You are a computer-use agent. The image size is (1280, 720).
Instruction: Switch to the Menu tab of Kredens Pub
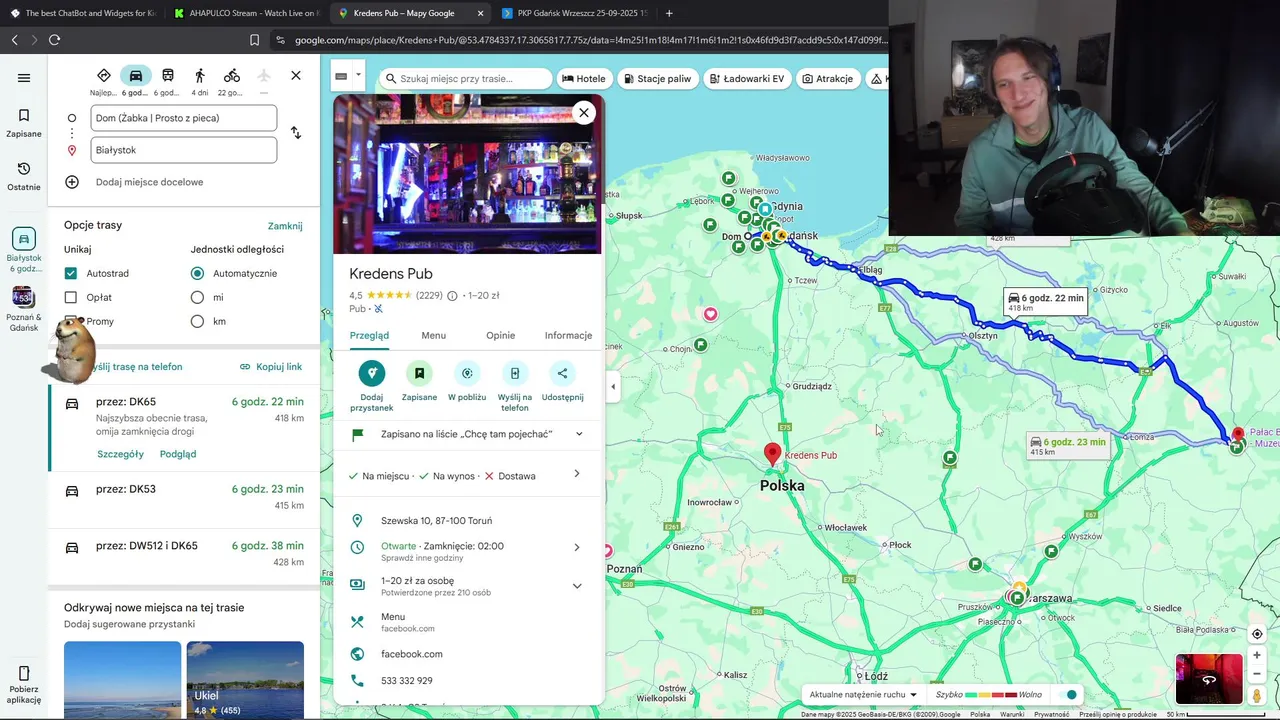coord(433,335)
